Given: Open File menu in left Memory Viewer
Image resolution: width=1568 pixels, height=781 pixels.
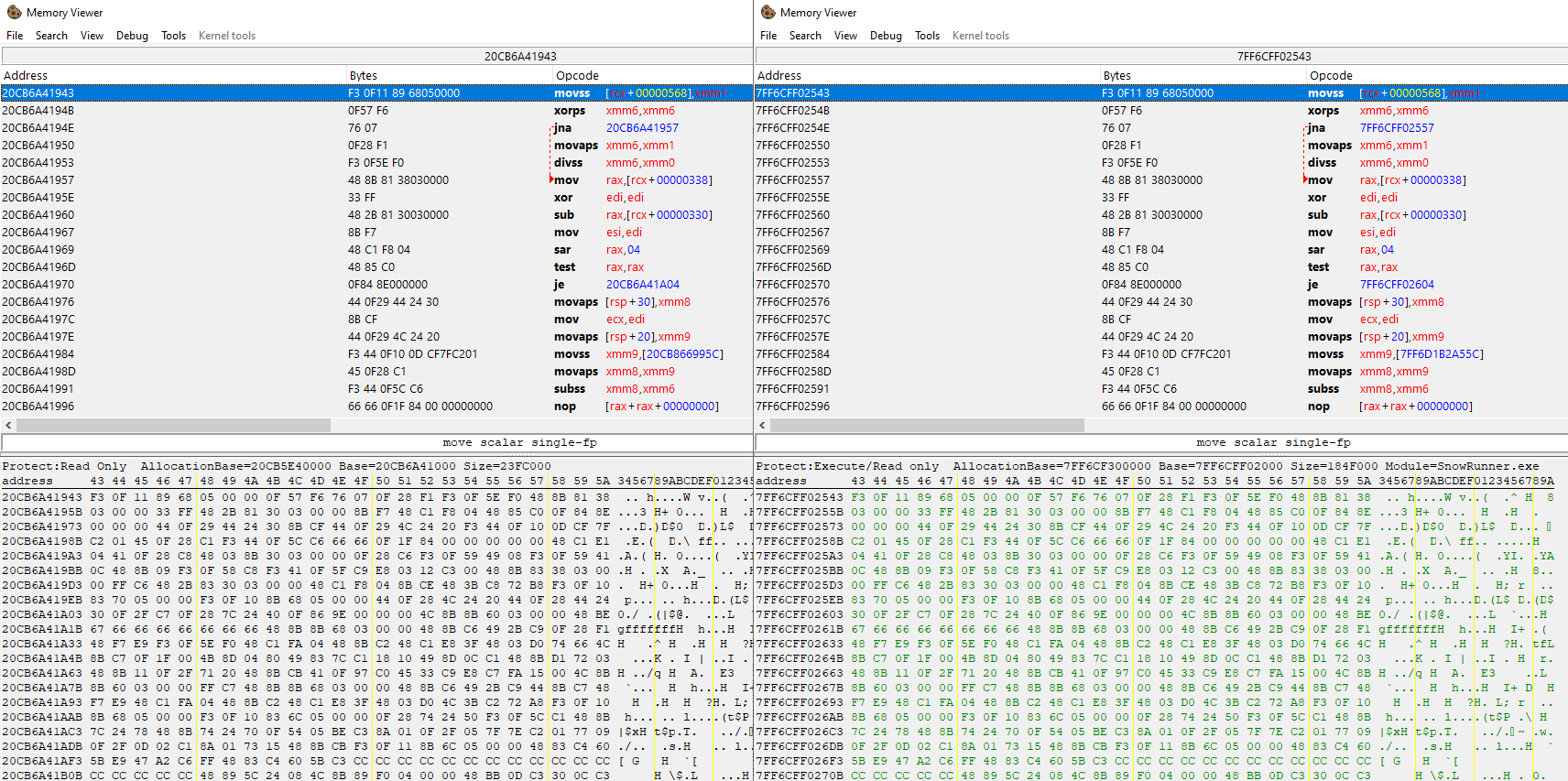Looking at the screenshot, I should (x=15, y=36).
